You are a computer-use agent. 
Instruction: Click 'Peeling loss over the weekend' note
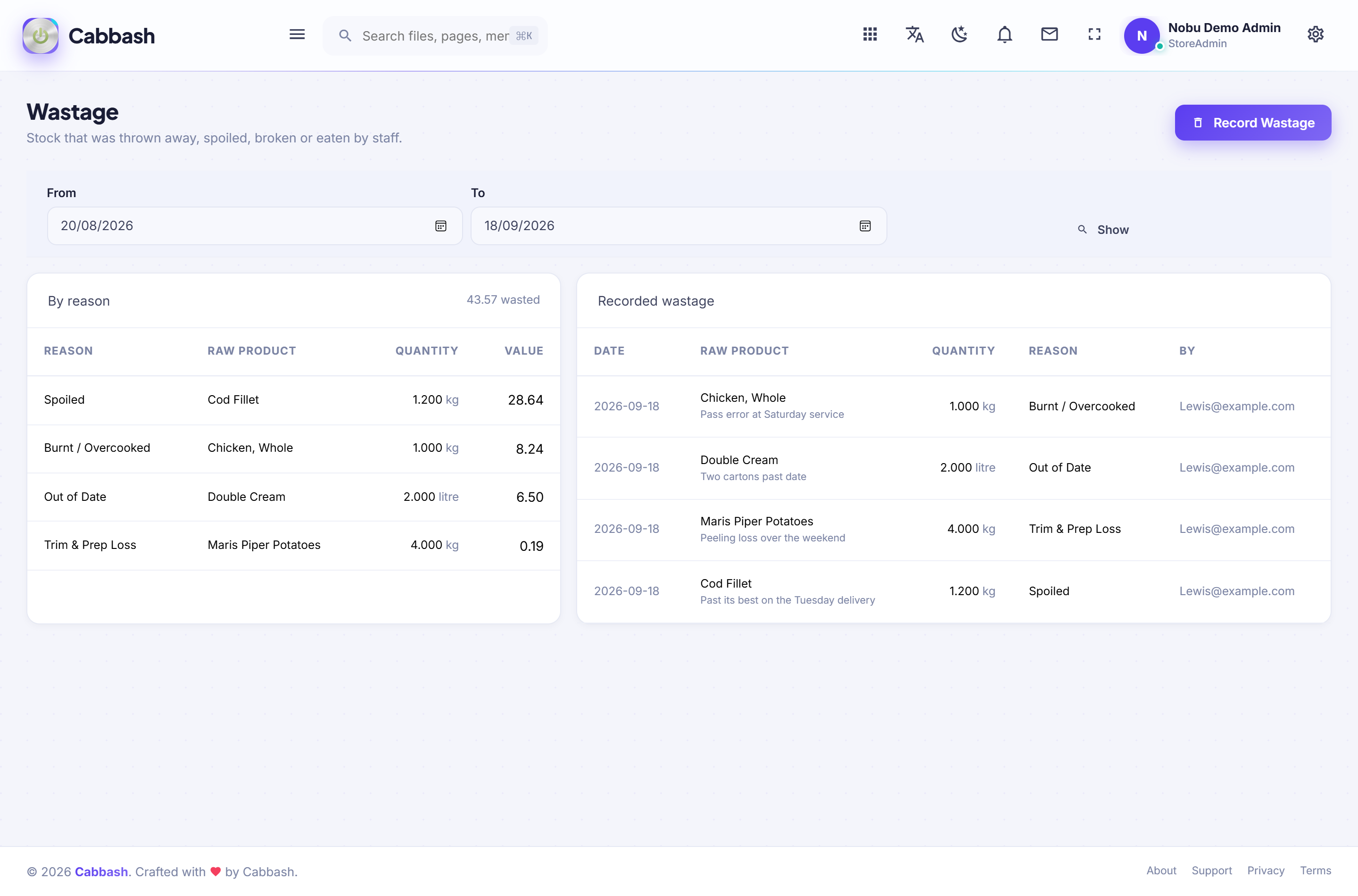click(x=772, y=538)
